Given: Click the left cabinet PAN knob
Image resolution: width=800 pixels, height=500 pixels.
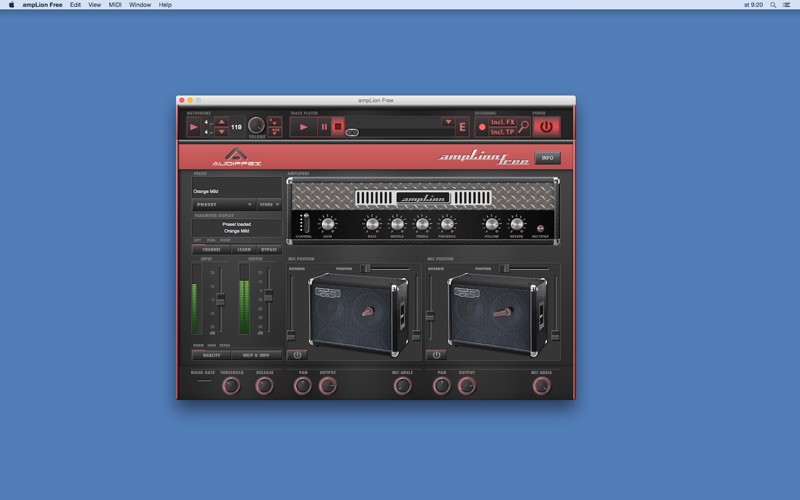Looking at the screenshot, I should 303,386.
